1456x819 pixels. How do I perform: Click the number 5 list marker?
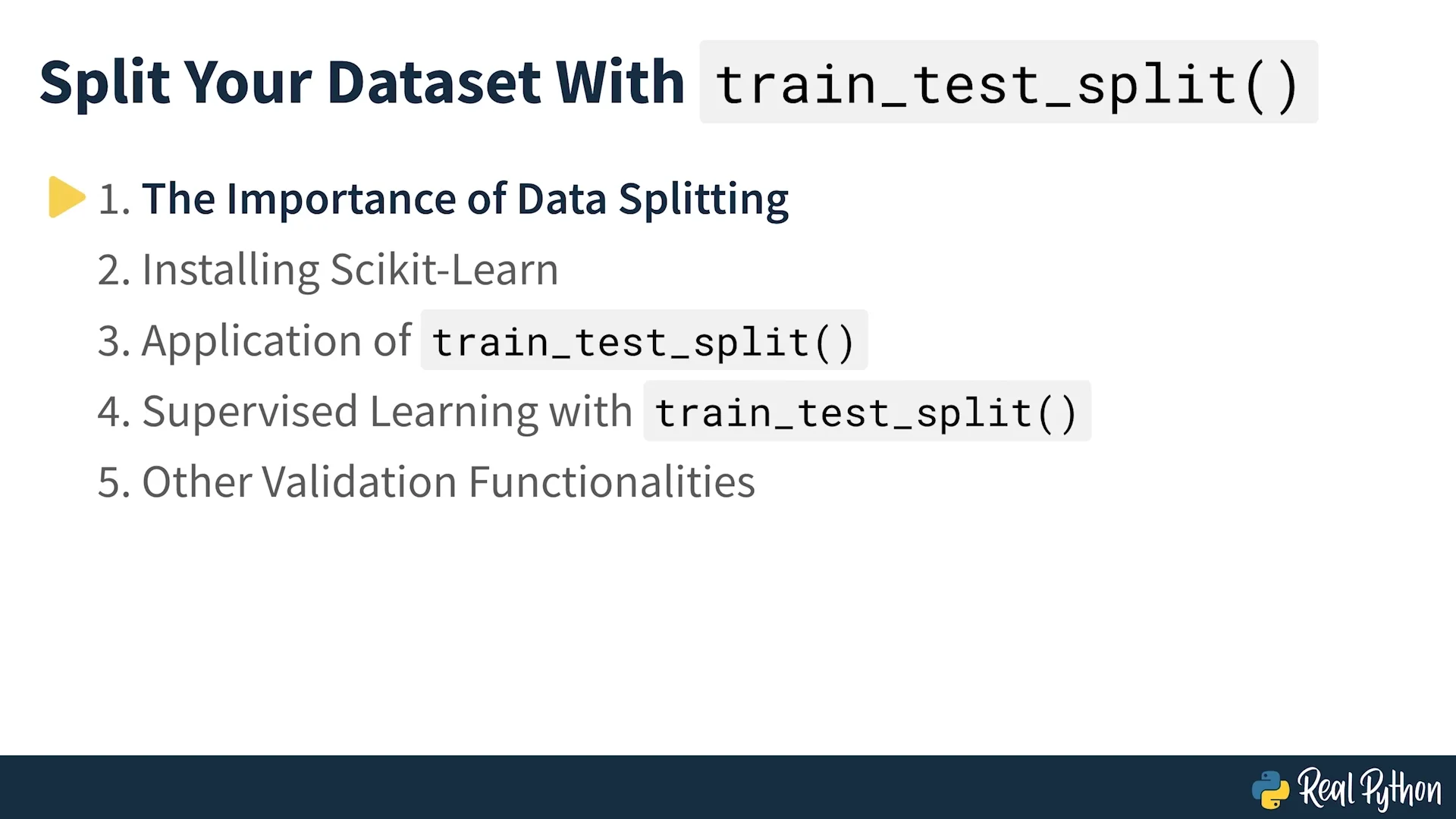tap(115, 483)
